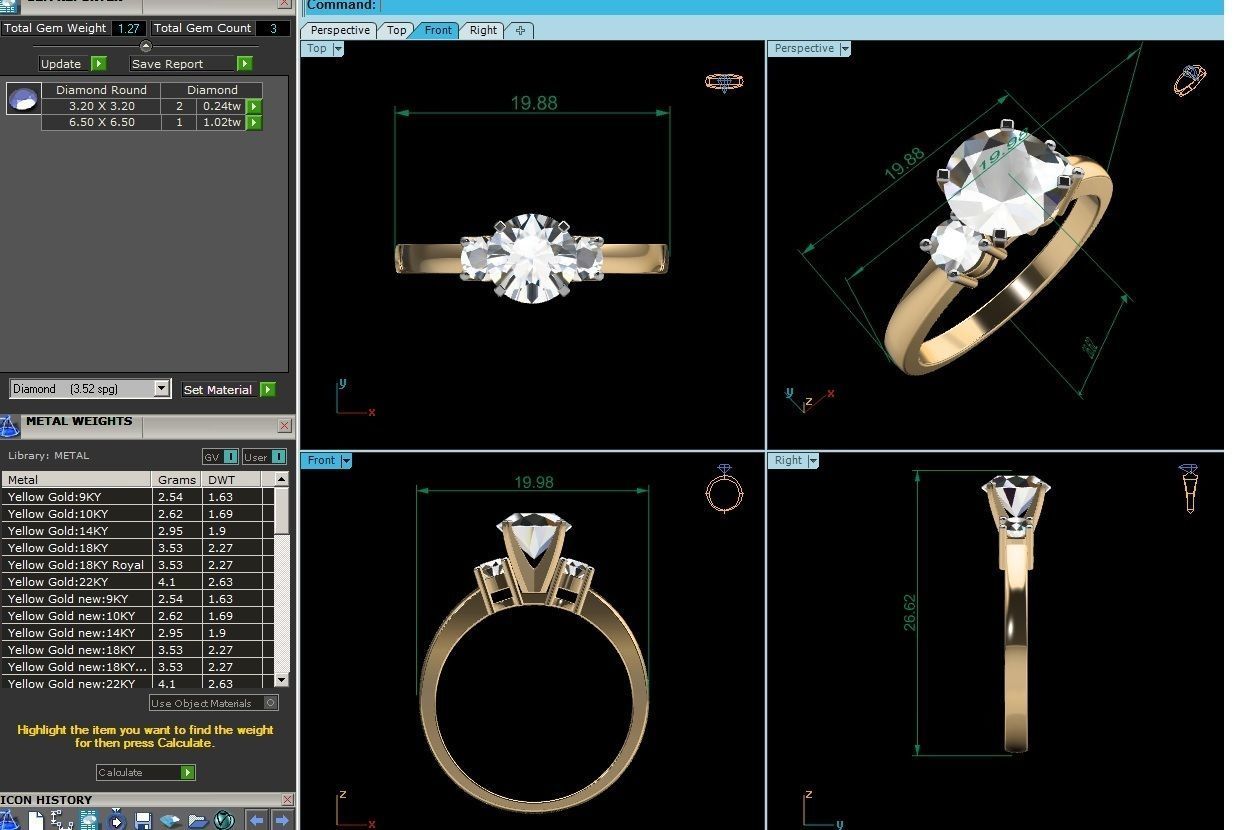This screenshot has height=830, width=1258.
Task: Switch to the Perspective viewport tab
Action: pos(340,30)
